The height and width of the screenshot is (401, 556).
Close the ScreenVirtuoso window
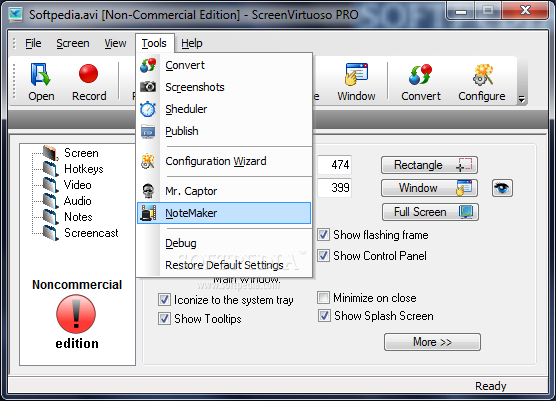click(x=525, y=11)
